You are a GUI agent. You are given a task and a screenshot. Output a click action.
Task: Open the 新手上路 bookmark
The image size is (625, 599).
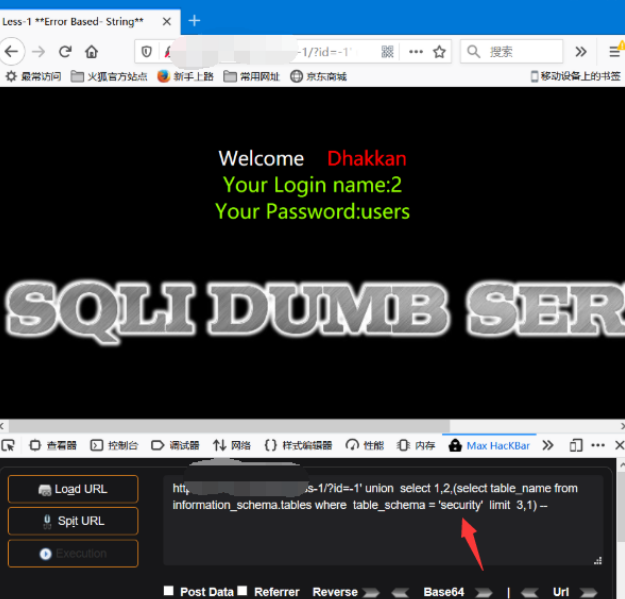tap(185, 76)
